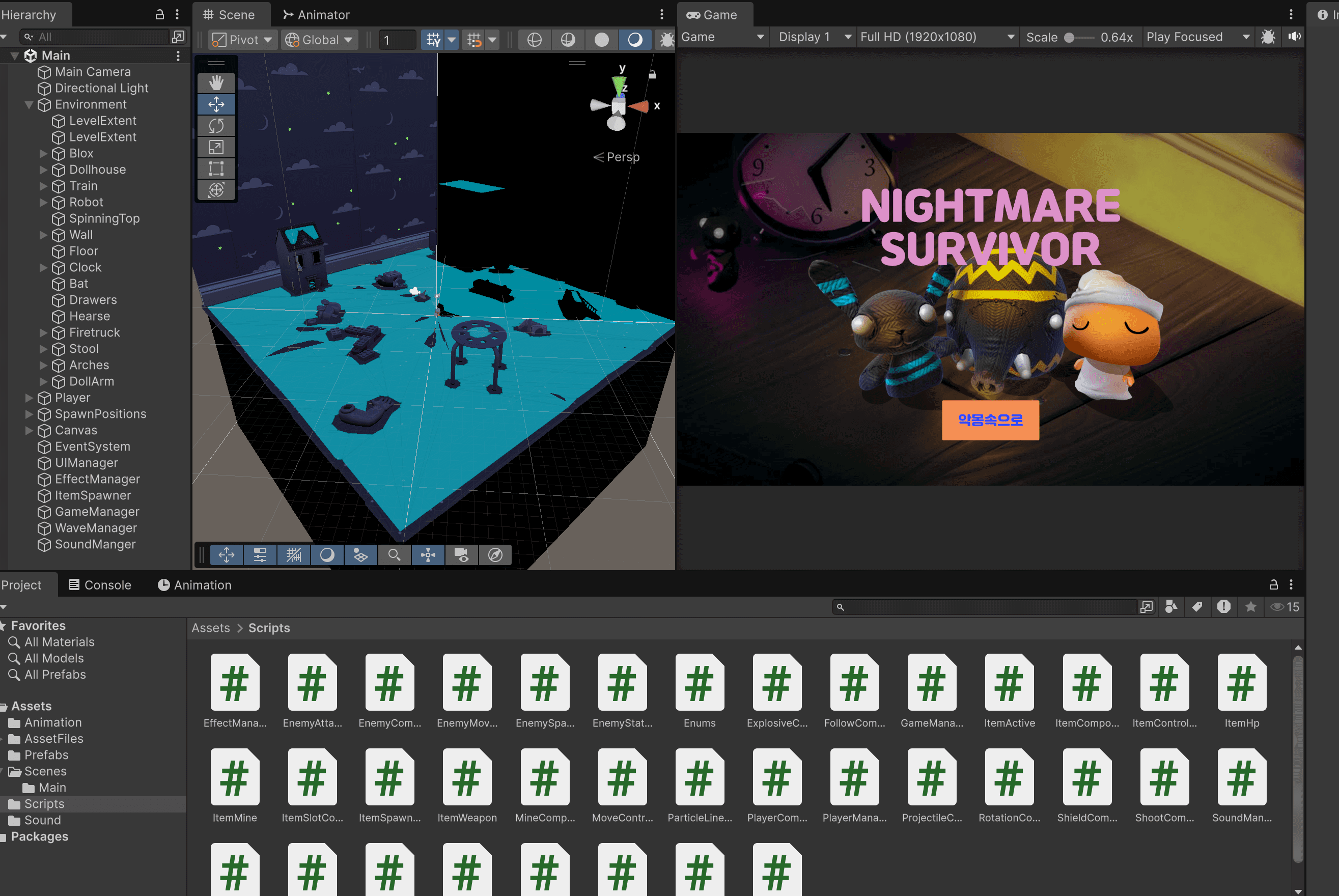Viewport: 1339px width, 896px height.
Task: Select the Rect transform tool
Action: coord(216,169)
